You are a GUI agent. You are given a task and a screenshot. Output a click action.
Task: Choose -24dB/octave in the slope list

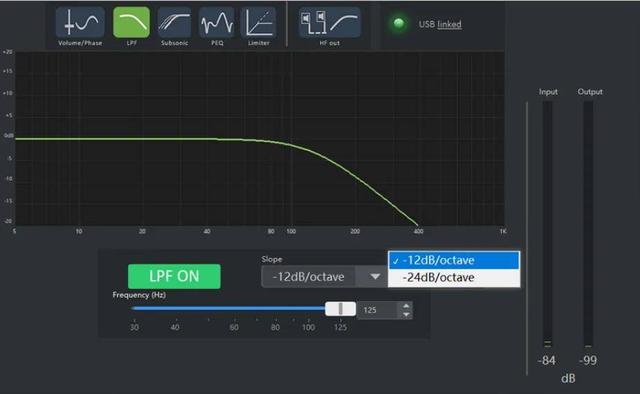click(454, 278)
